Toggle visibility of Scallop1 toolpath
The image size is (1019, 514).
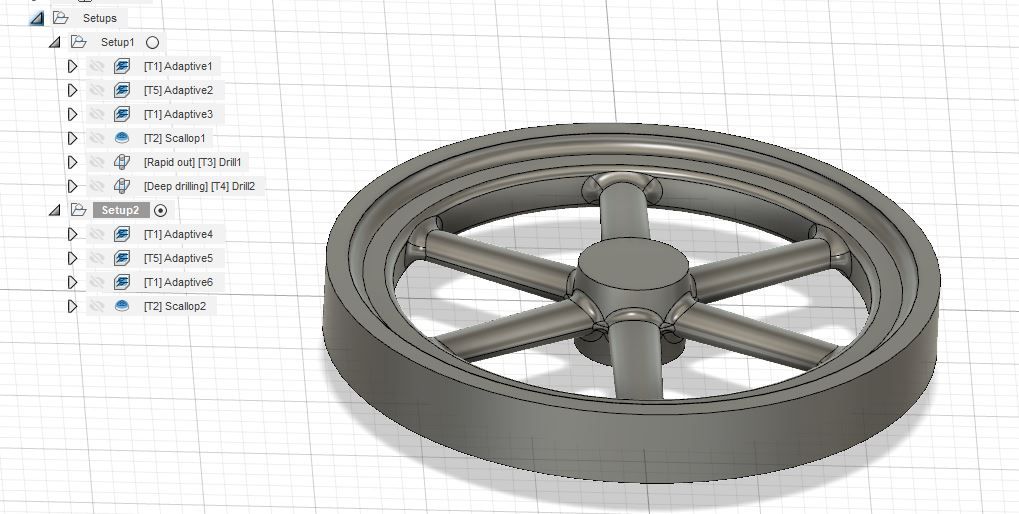pyautogui.click(x=97, y=138)
